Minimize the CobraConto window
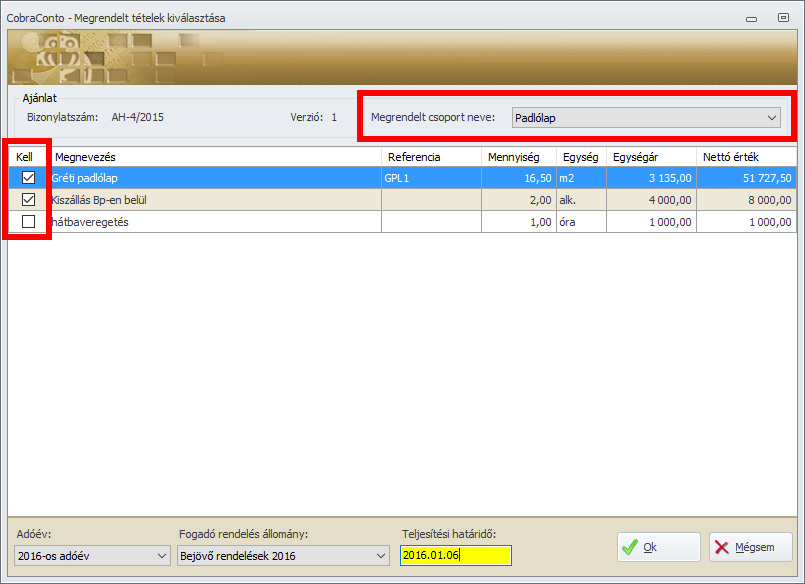 [x=751, y=19]
